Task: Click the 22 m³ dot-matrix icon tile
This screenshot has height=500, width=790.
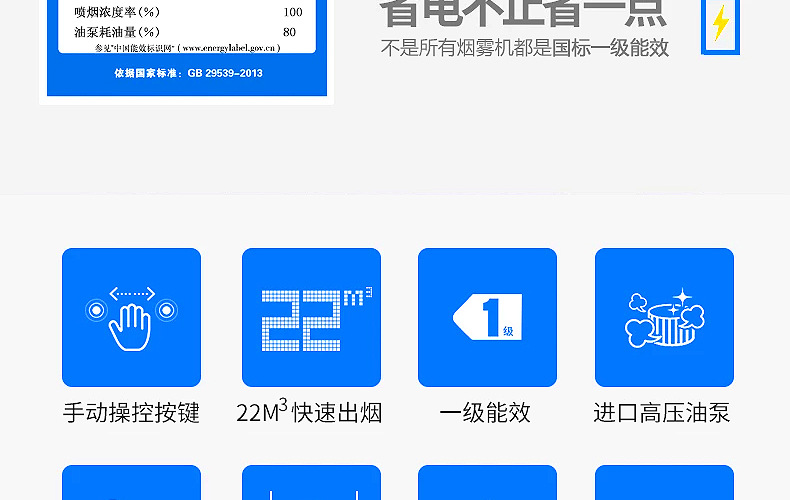Action: tap(311, 317)
